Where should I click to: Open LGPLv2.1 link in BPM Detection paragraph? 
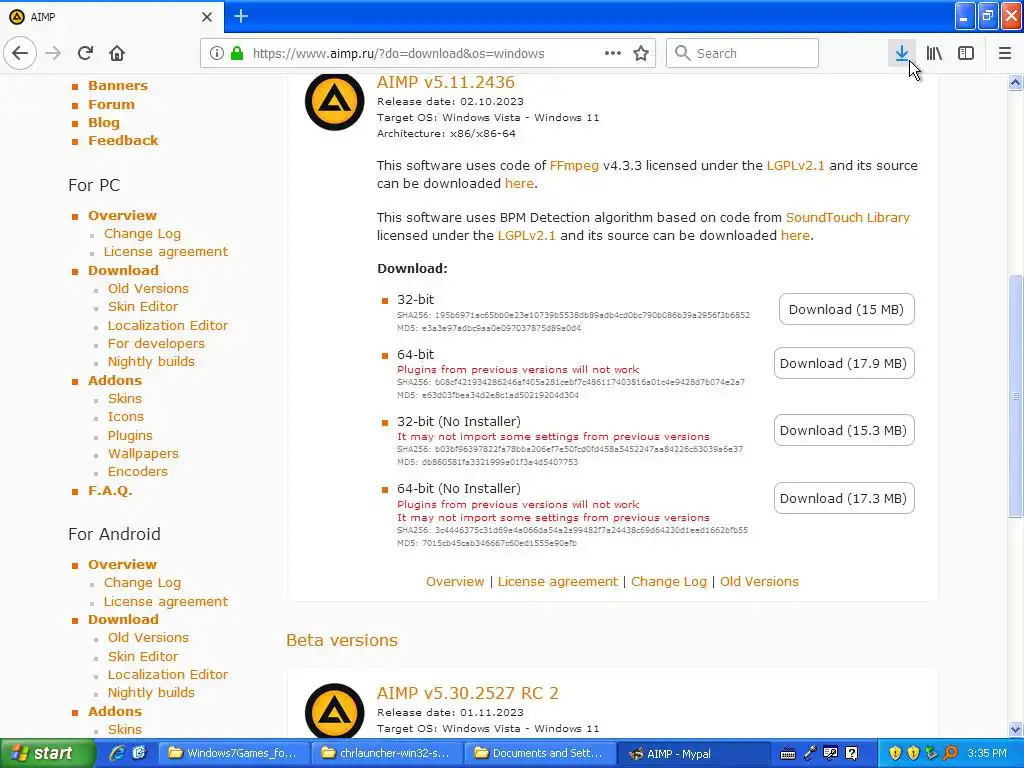(526, 235)
